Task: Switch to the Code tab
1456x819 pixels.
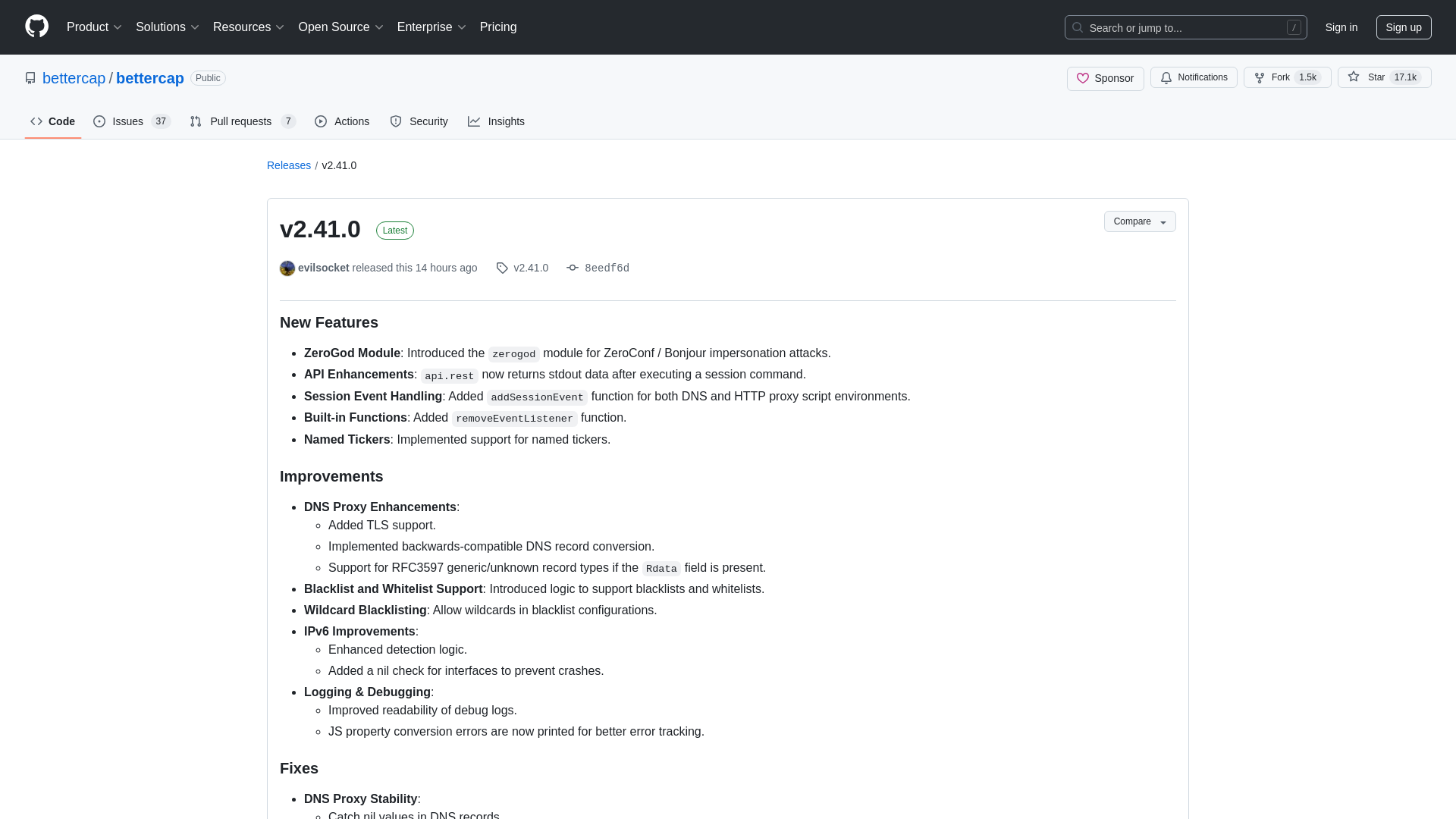Action: click(52, 121)
